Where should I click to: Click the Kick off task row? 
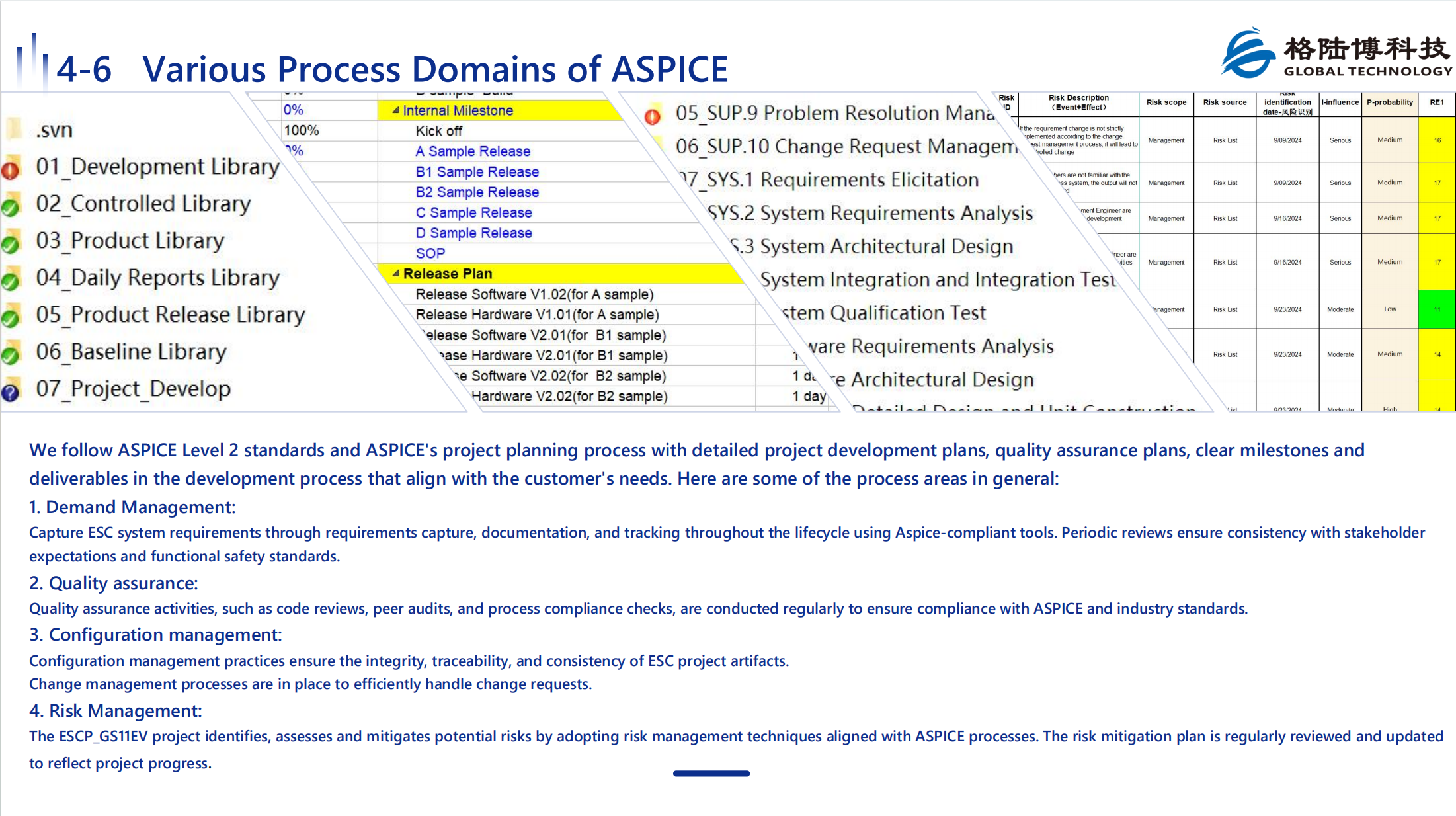click(x=439, y=131)
